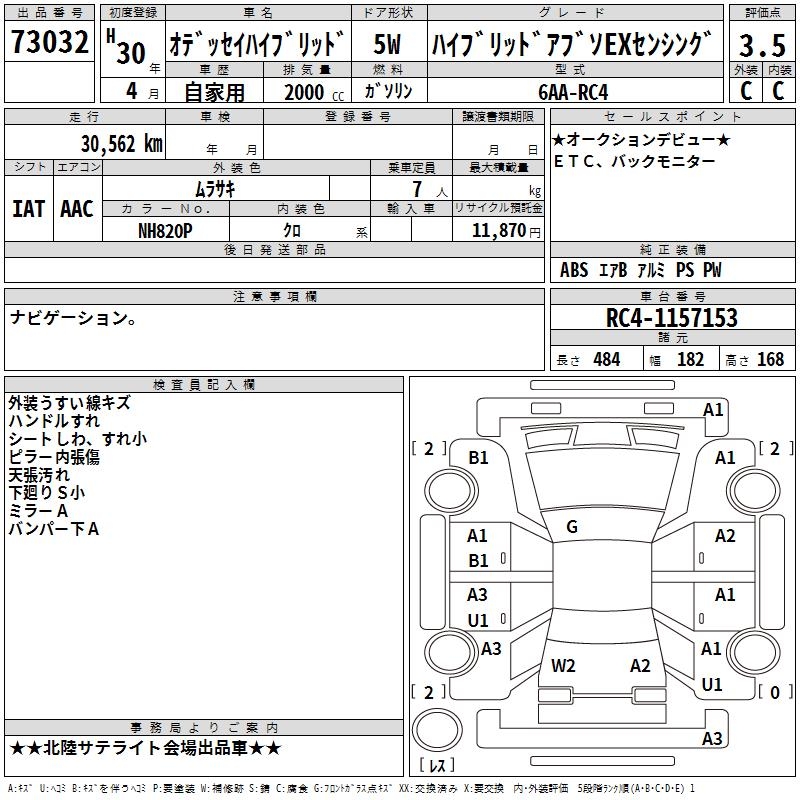Select the 純正装備 header
The height and width of the screenshot is (800, 800).
click(672, 249)
